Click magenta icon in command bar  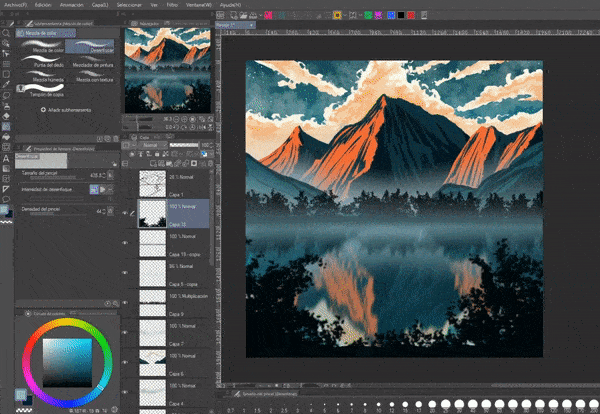point(378,15)
